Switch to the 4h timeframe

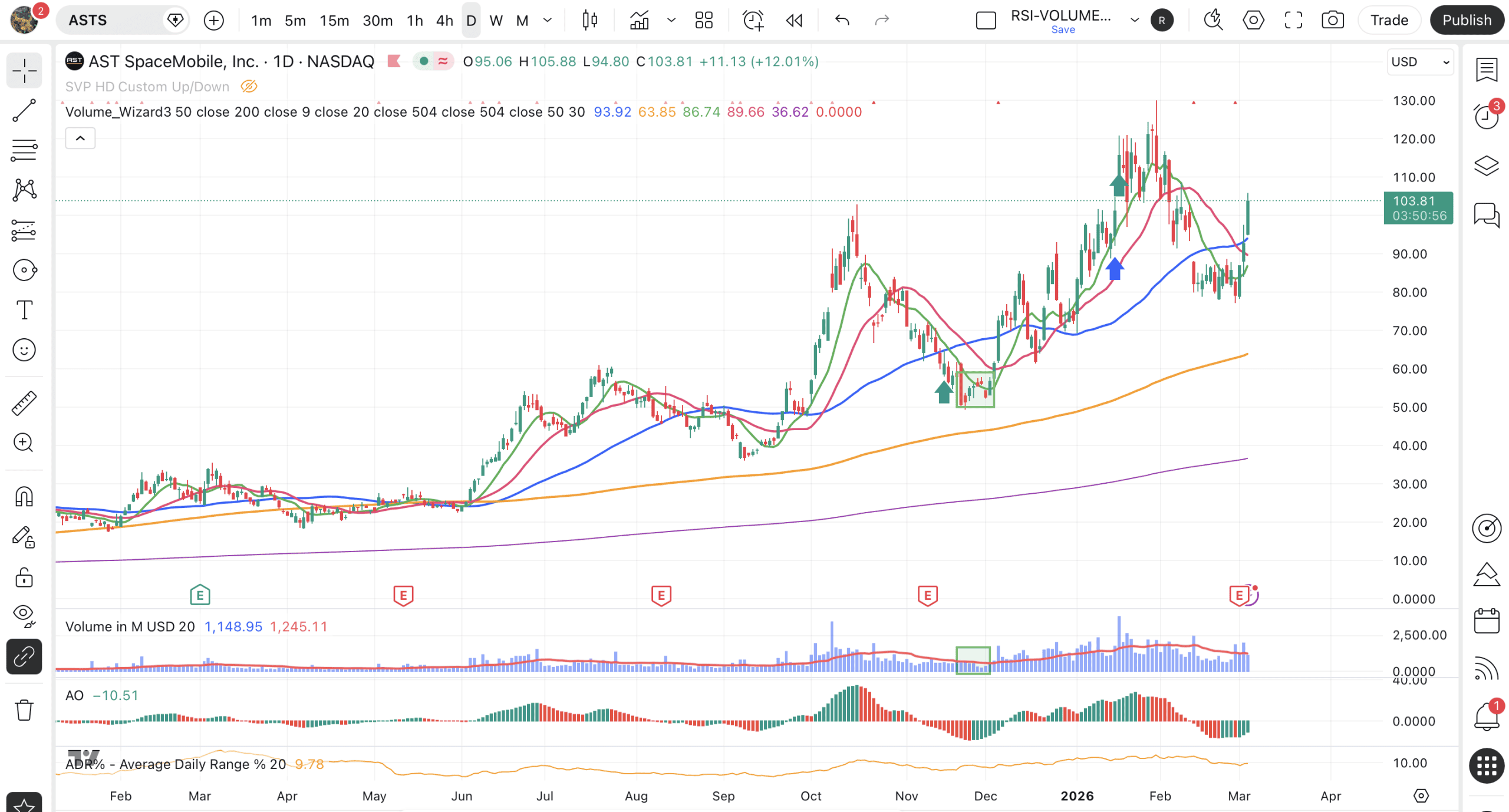coord(444,21)
